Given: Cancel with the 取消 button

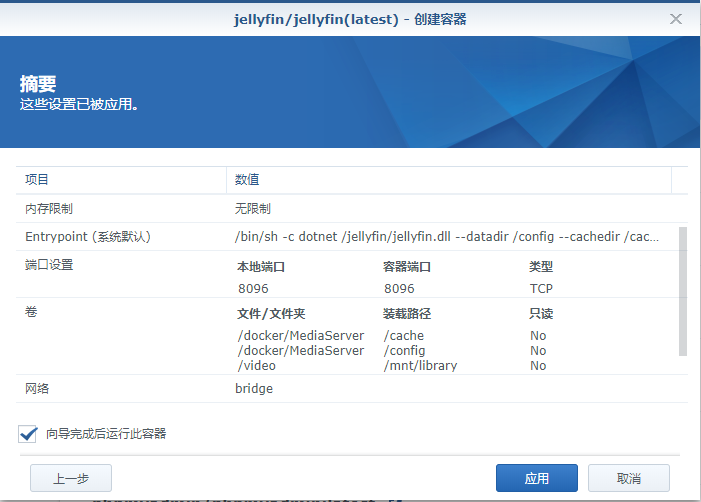Looking at the screenshot, I should (629, 478).
